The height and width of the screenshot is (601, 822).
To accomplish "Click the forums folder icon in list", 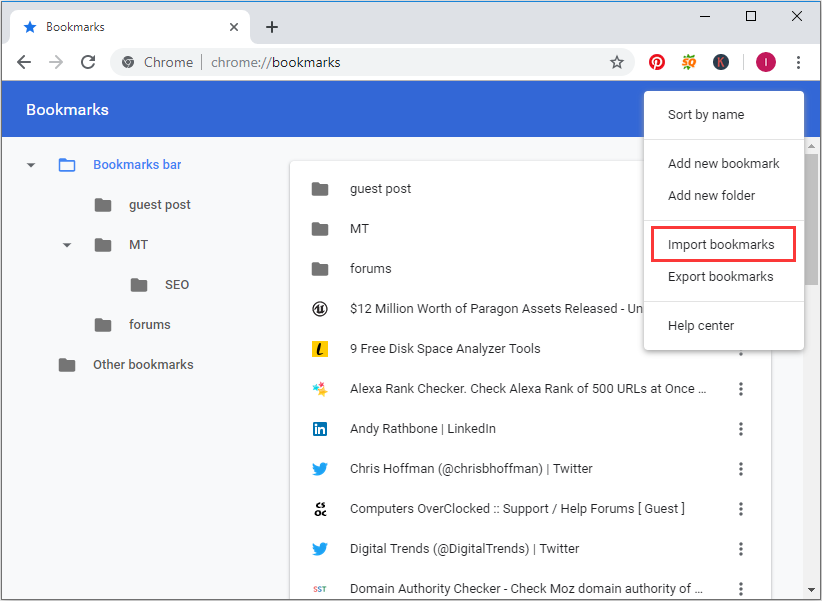I will 320,269.
